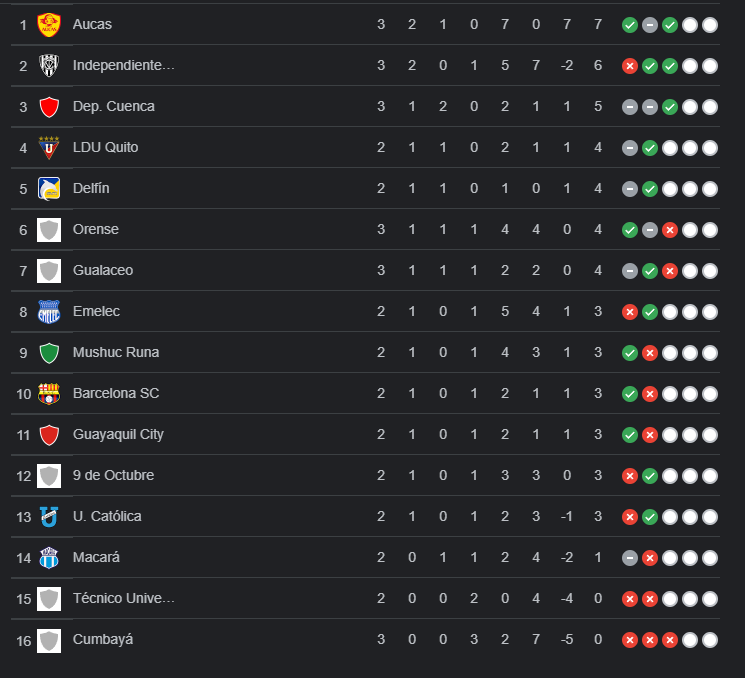Click the Mushuc Runa green shield
The height and width of the screenshot is (678, 745).
pos(49,353)
